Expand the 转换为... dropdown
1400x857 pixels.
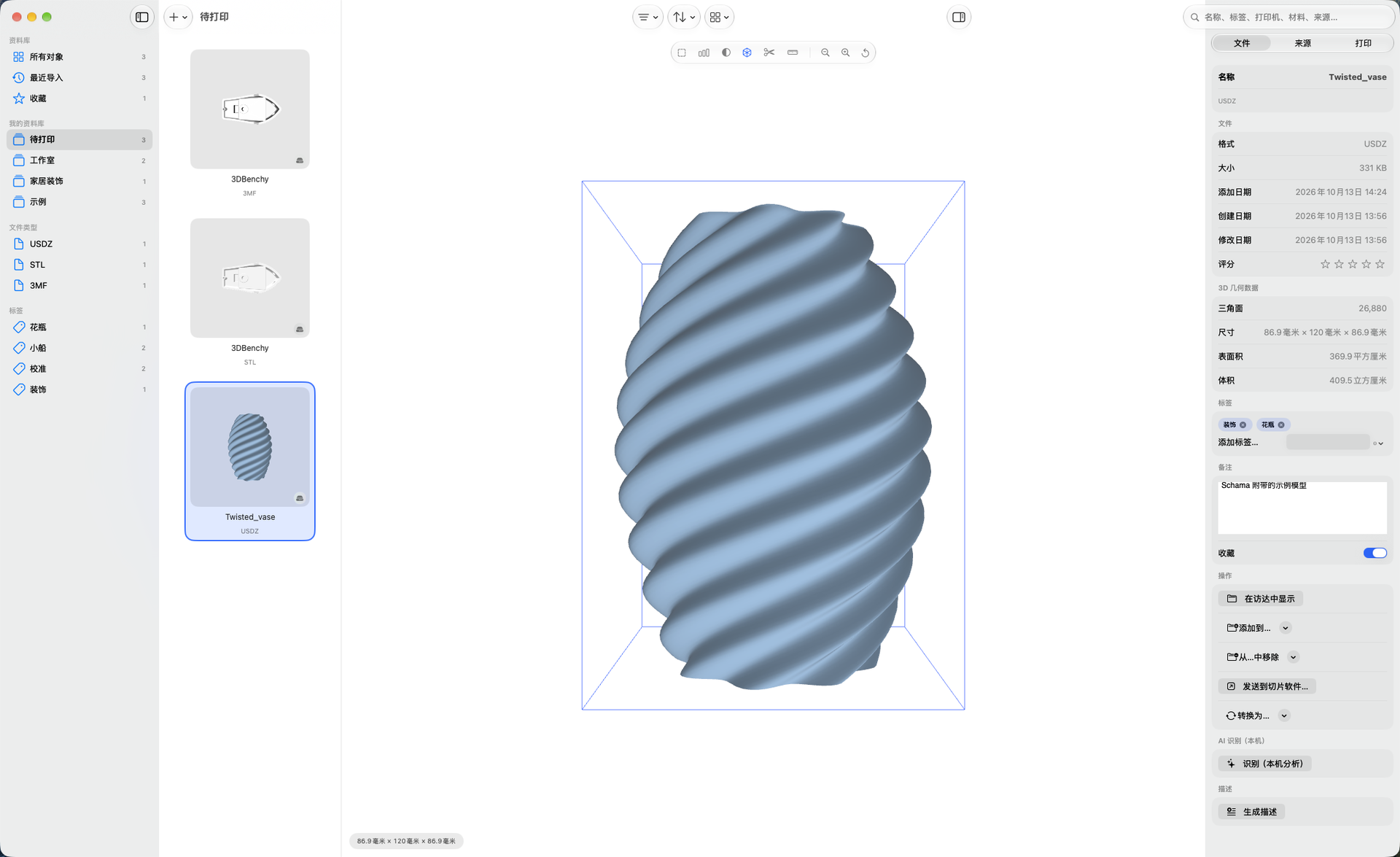[x=1284, y=716]
